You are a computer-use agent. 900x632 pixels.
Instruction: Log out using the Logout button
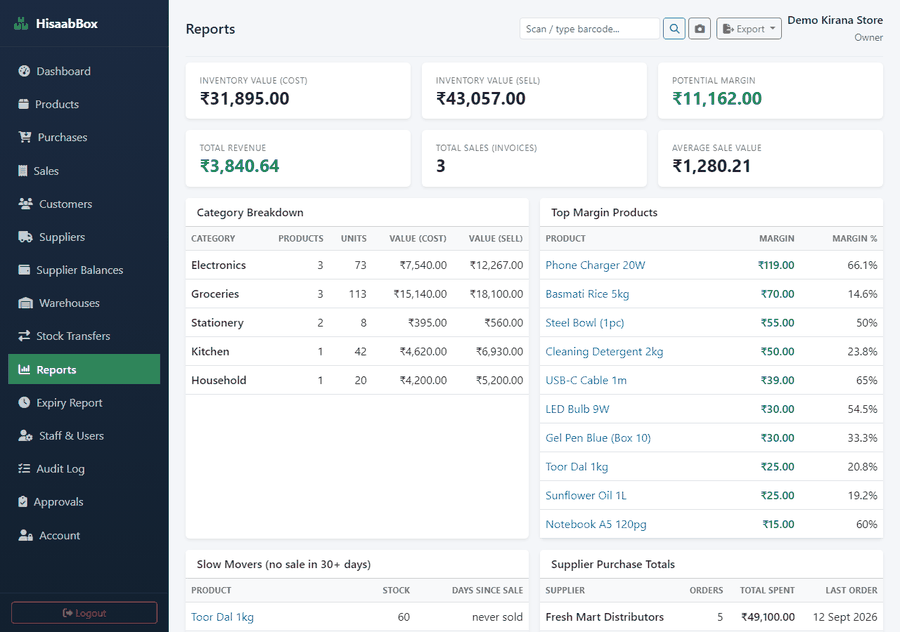coord(84,612)
